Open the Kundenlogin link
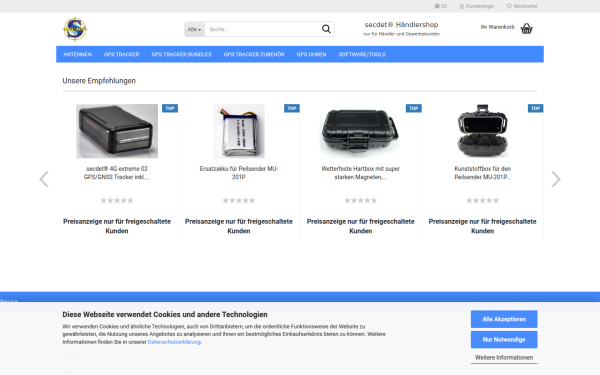The height and width of the screenshot is (375, 600). tap(476, 6)
